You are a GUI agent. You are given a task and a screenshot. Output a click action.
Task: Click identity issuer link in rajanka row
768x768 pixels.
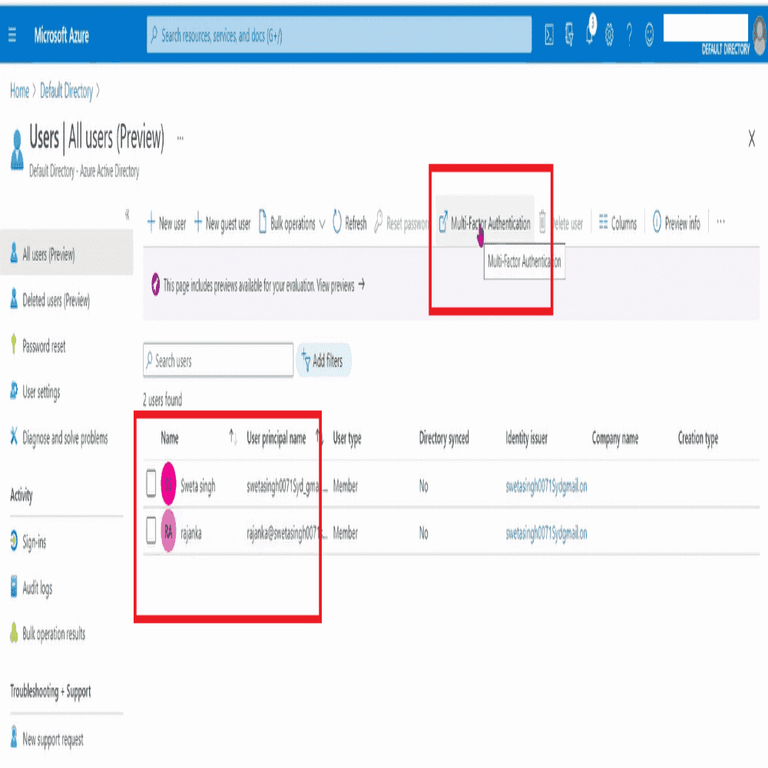[546, 533]
